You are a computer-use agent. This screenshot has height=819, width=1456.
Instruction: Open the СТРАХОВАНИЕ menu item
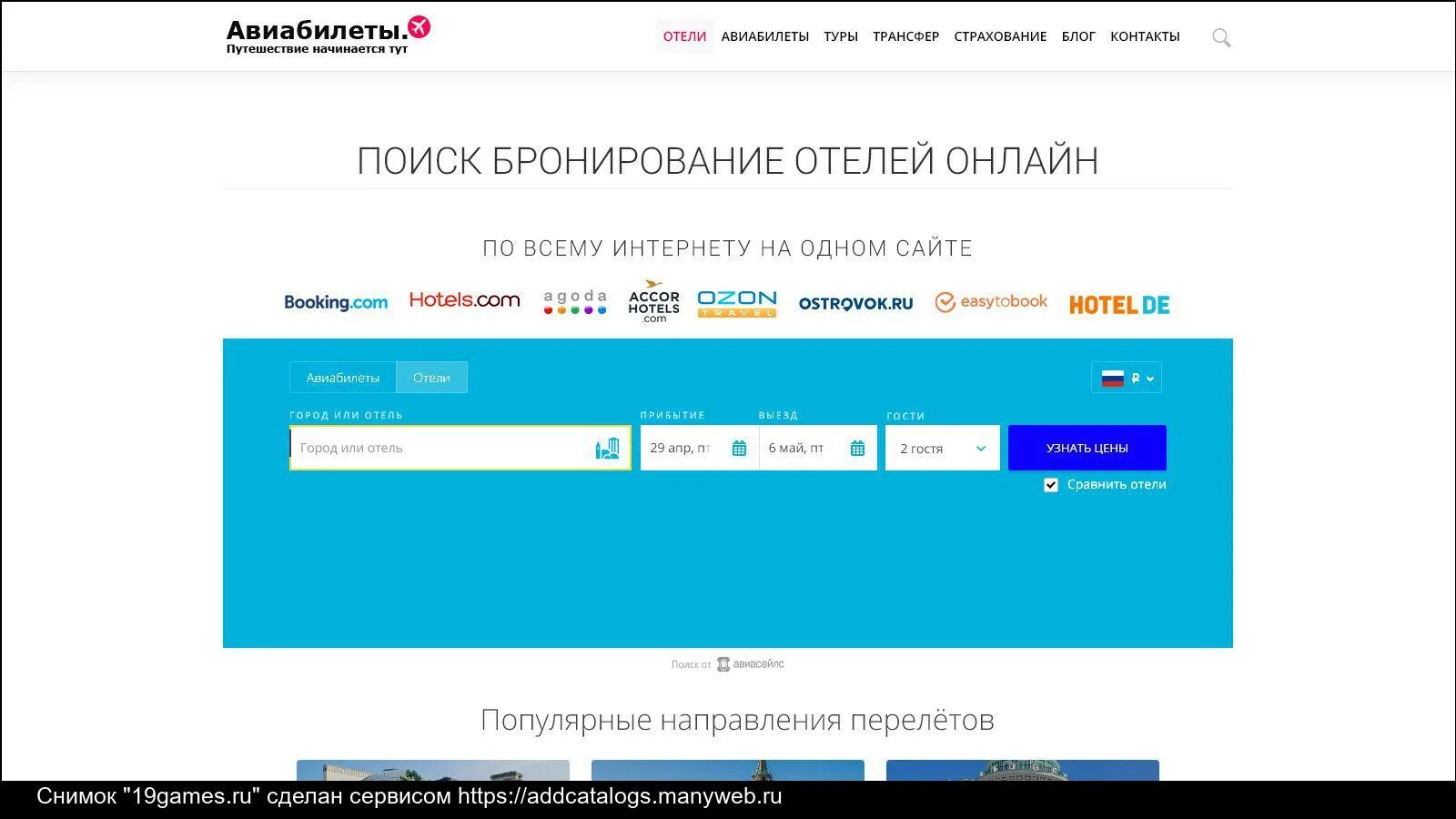click(x=1000, y=36)
